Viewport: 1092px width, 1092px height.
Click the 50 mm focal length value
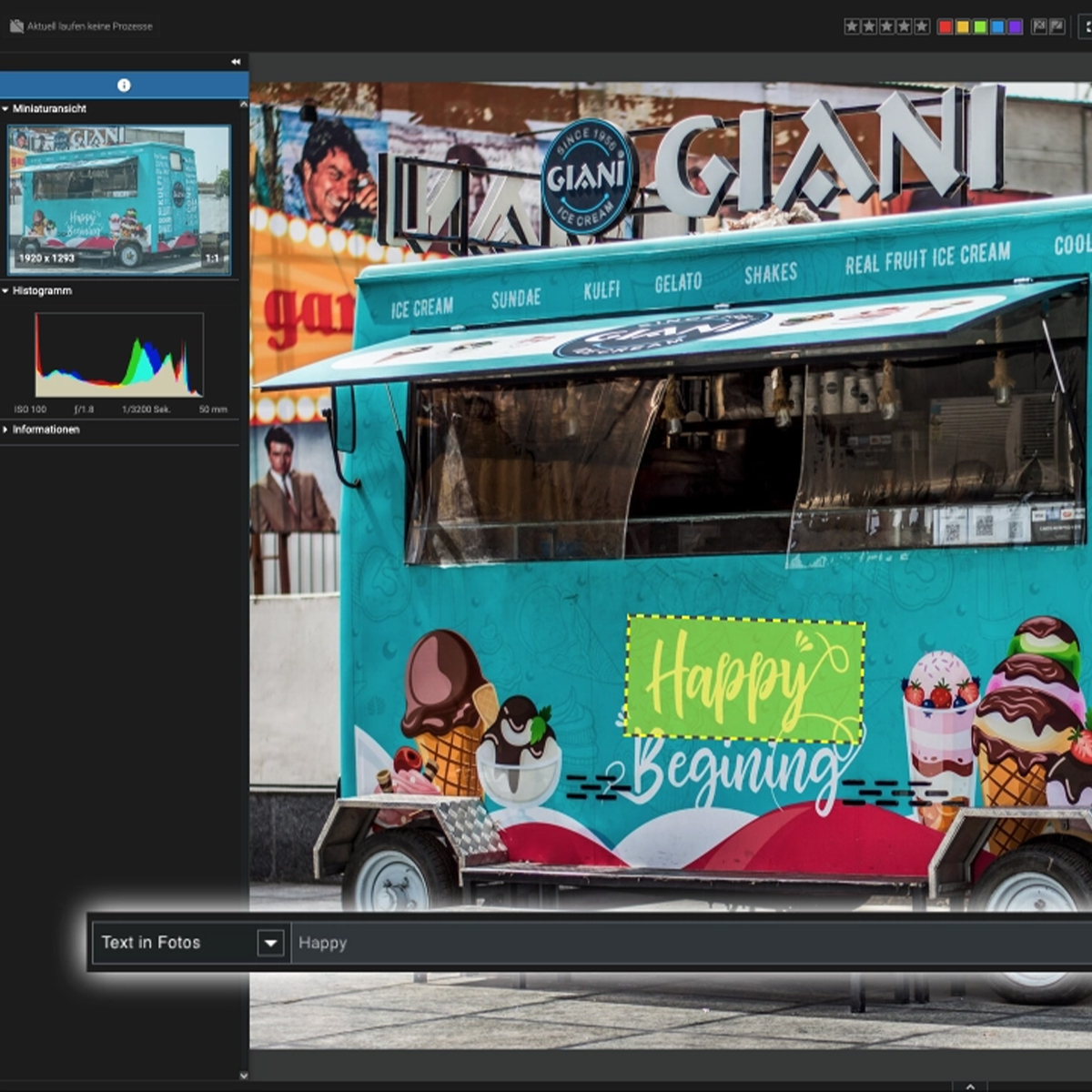point(213,409)
